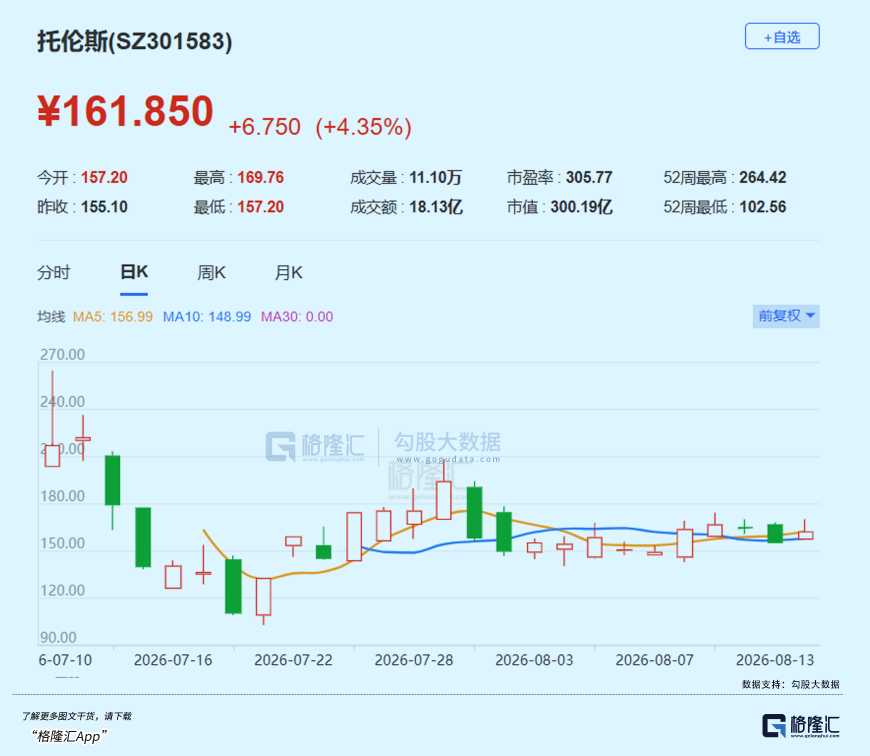The height and width of the screenshot is (756, 870).
Task: Click the 2026-08-13 date axis label
Action: (775, 660)
